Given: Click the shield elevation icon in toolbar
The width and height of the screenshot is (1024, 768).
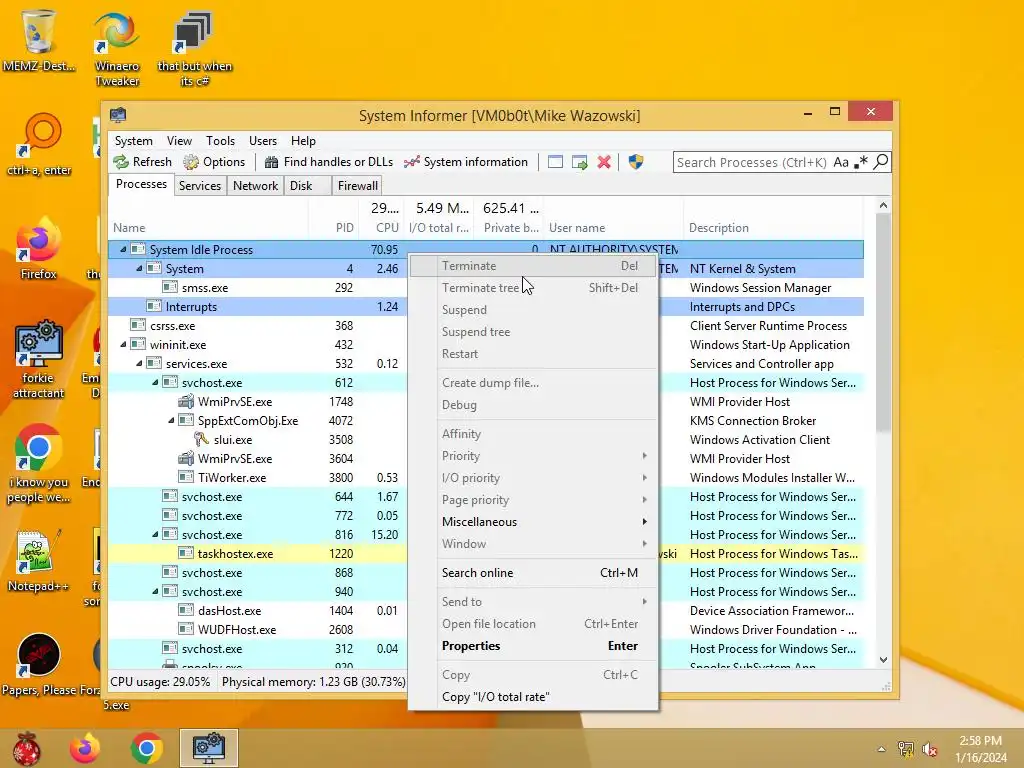Looking at the screenshot, I should [636, 162].
